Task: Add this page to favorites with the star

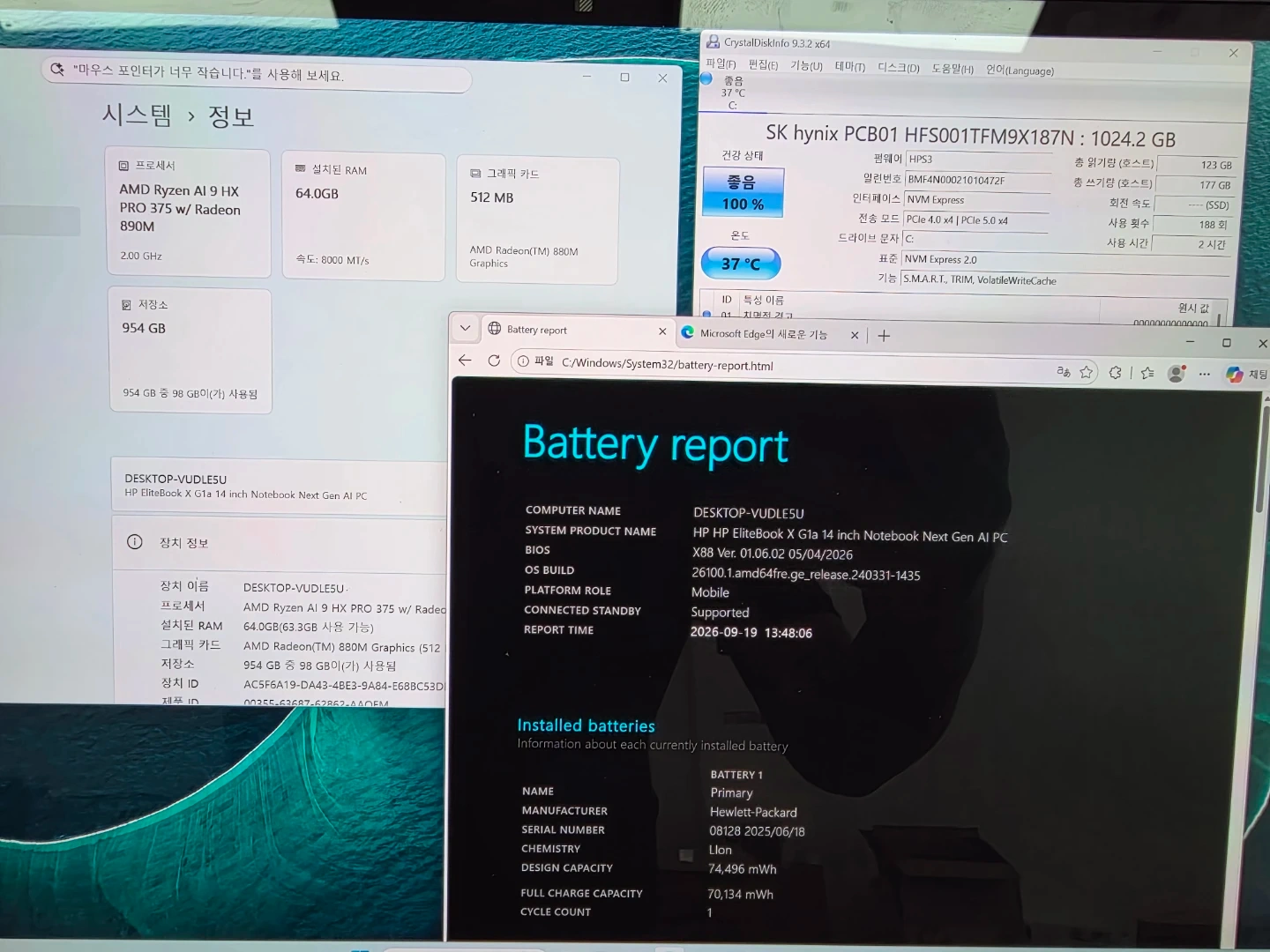Action: (x=1087, y=372)
